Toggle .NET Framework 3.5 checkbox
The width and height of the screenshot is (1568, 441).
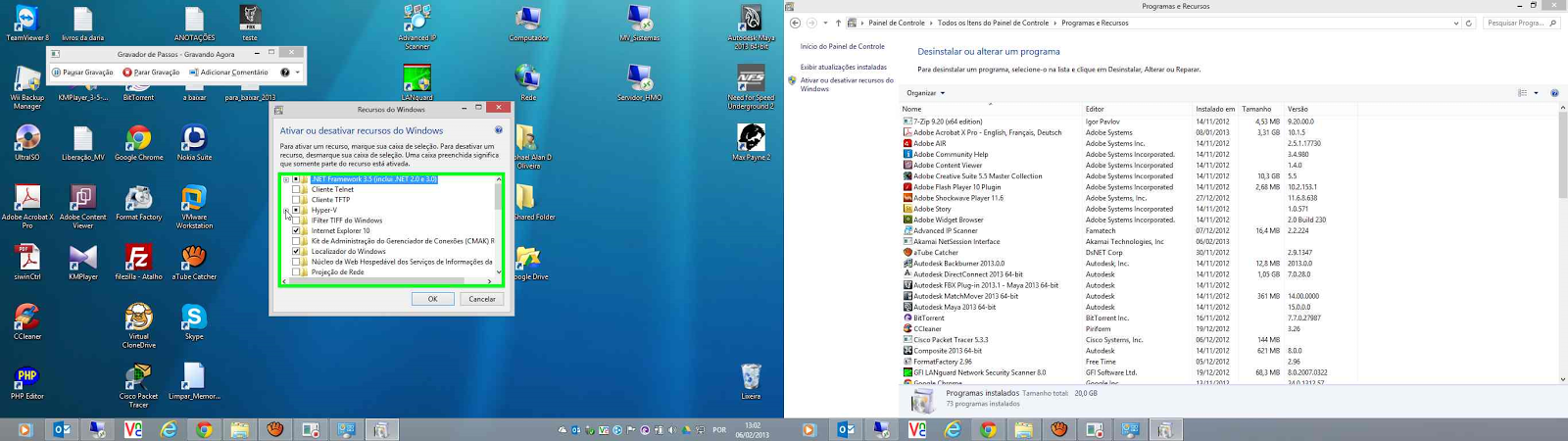coord(296,179)
